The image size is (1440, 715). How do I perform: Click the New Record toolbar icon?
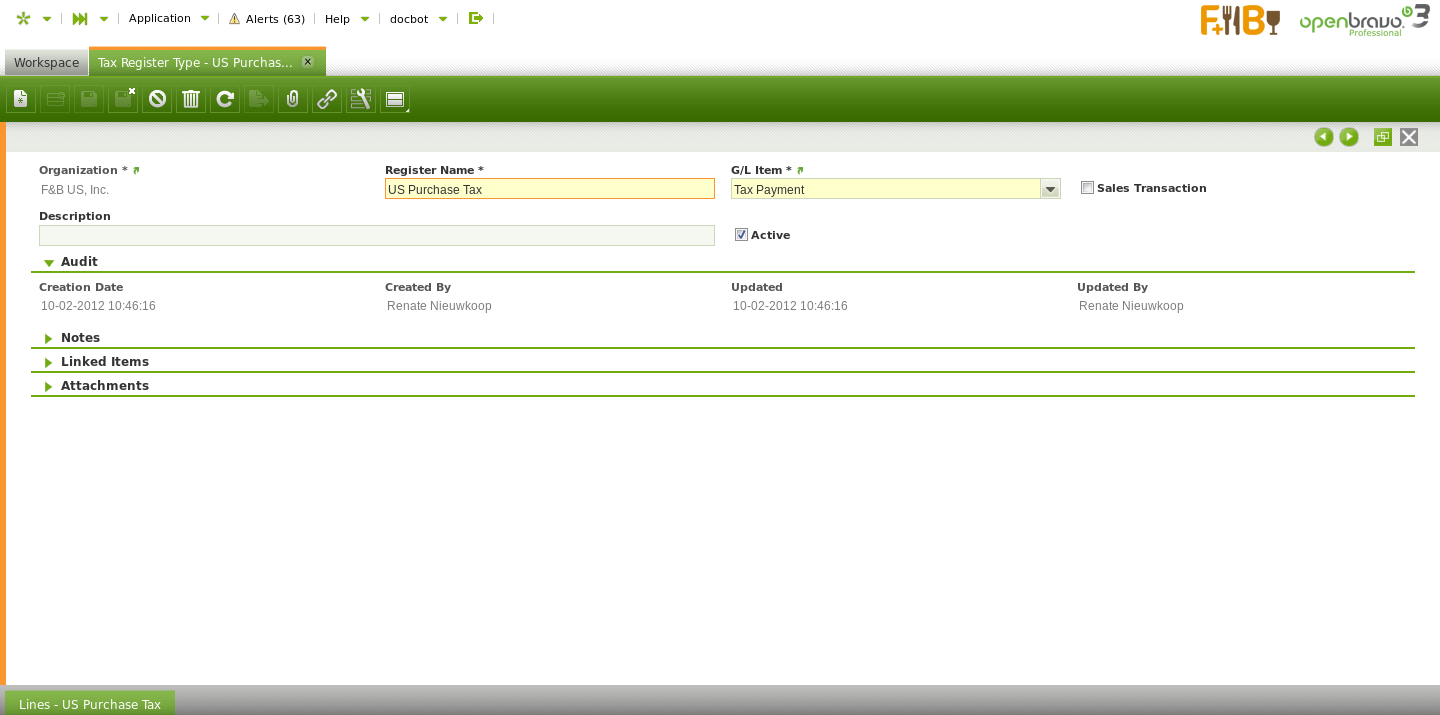coord(21,99)
